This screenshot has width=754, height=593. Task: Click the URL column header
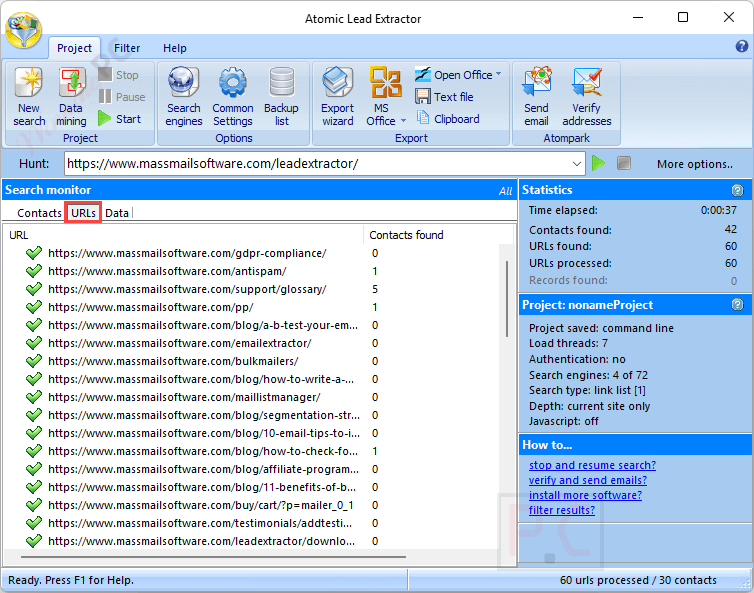(x=183, y=235)
